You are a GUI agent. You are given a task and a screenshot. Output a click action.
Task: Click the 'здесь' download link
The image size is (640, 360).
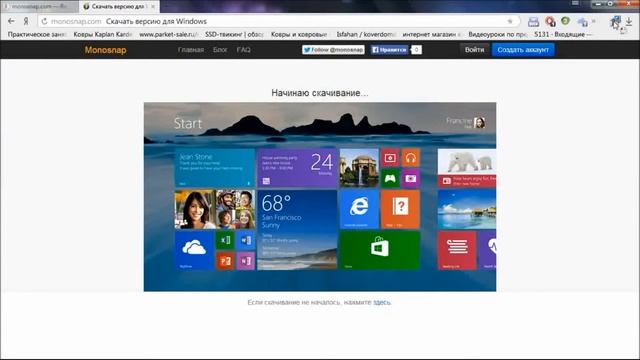[382, 302]
